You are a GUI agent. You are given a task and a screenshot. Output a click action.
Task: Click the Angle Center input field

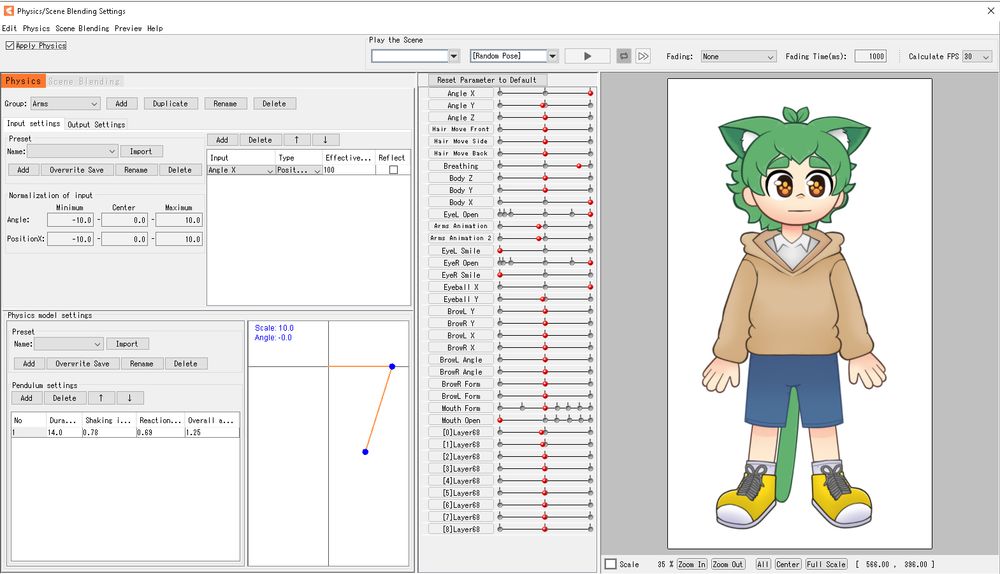[x=124, y=220]
